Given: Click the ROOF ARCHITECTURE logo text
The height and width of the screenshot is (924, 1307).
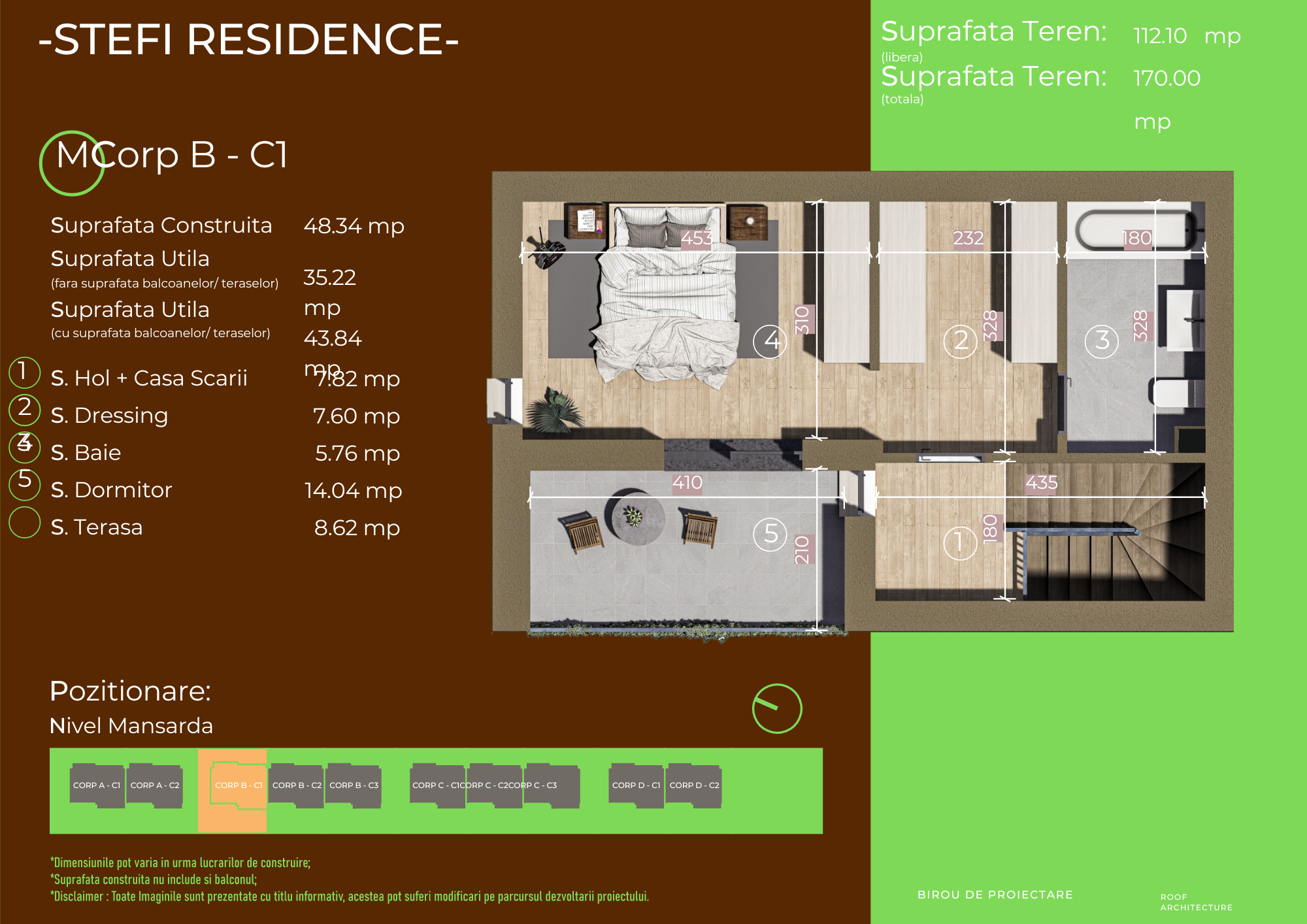Looking at the screenshot, I should 1196,902.
